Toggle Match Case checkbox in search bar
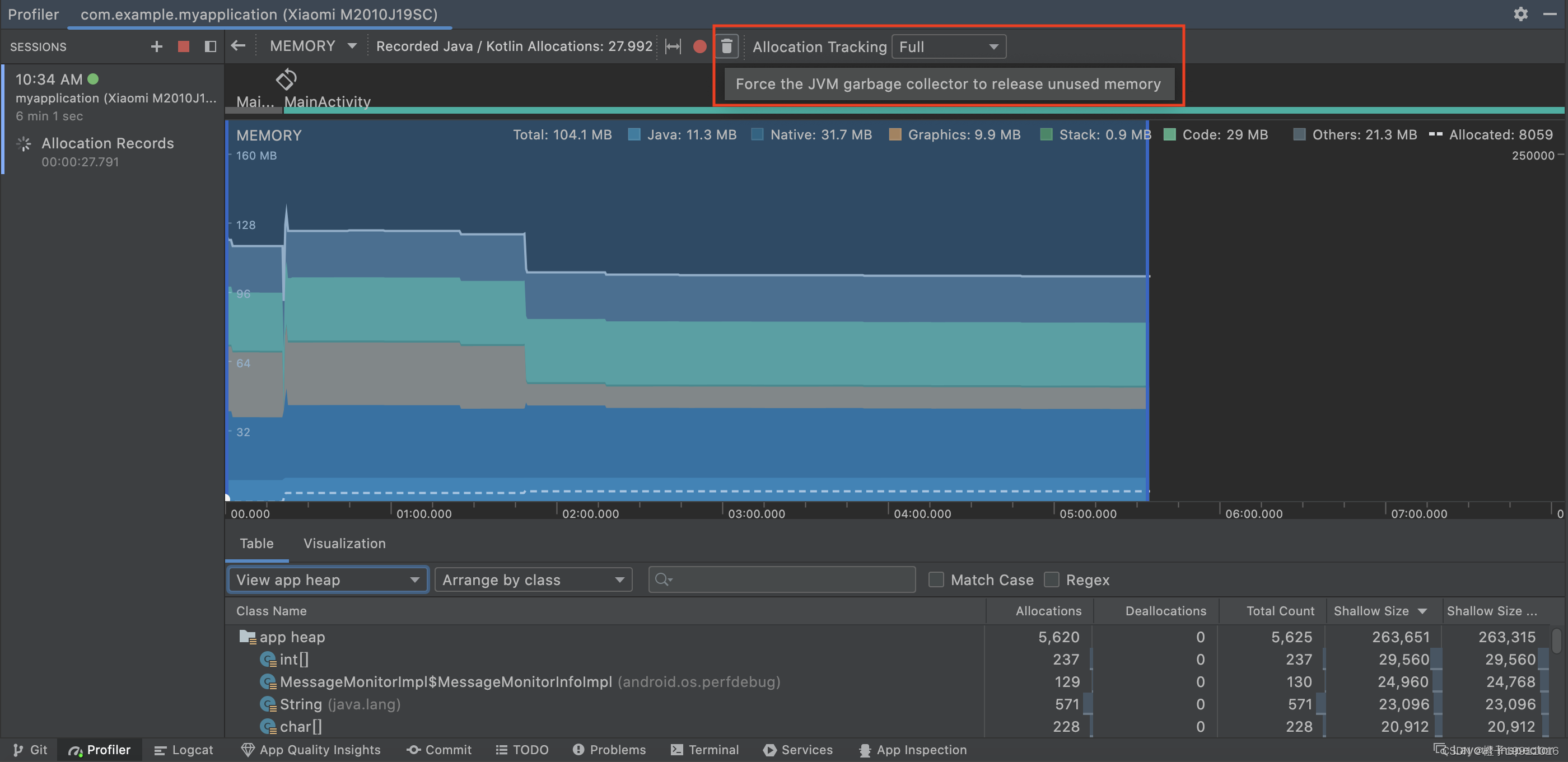Image resolution: width=1568 pixels, height=762 pixels. pyautogui.click(x=934, y=580)
